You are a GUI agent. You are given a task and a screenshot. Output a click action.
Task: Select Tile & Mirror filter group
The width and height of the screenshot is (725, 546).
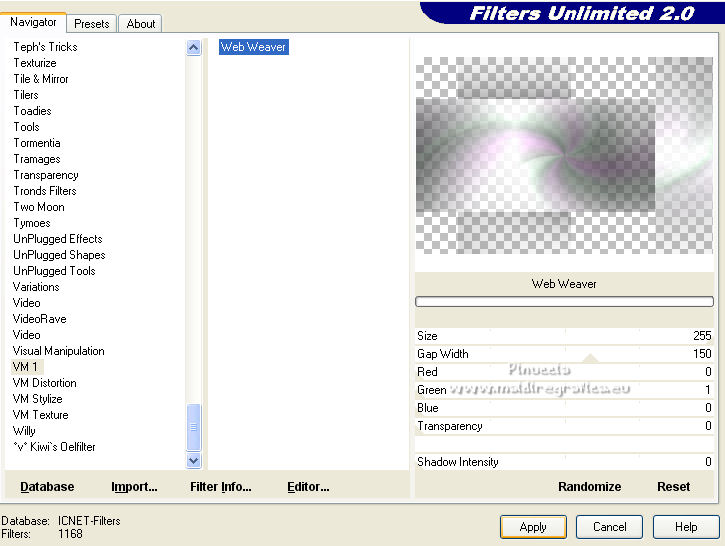pyautogui.click(x=41, y=79)
